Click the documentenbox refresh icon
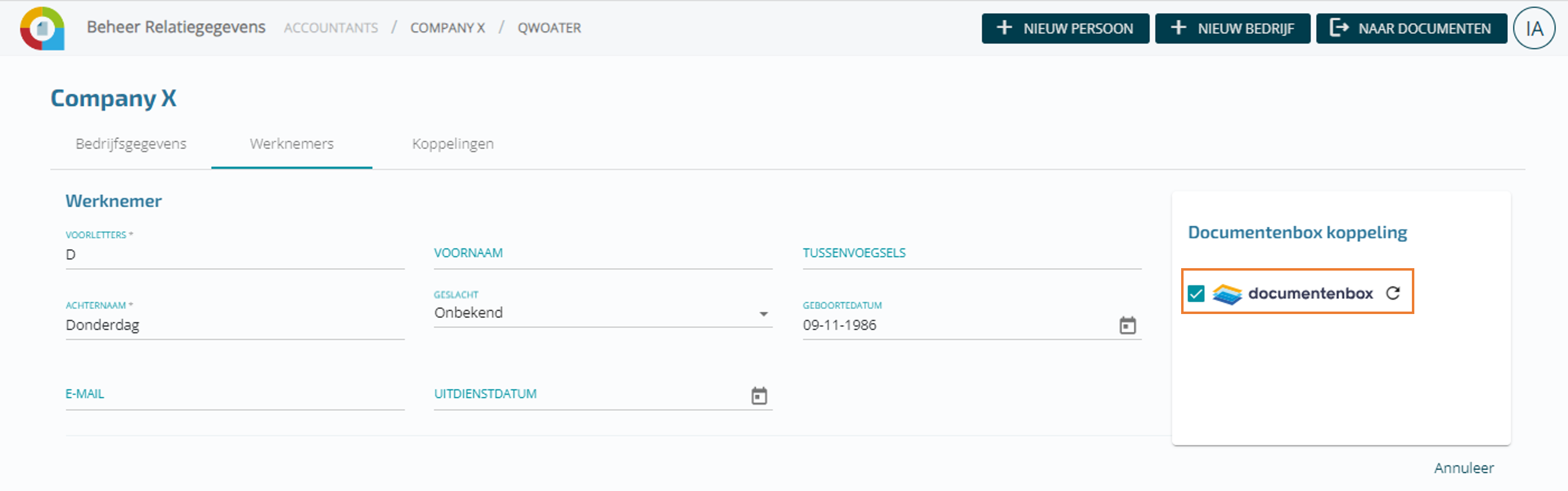1568x491 pixels. tap(1393, 293)
